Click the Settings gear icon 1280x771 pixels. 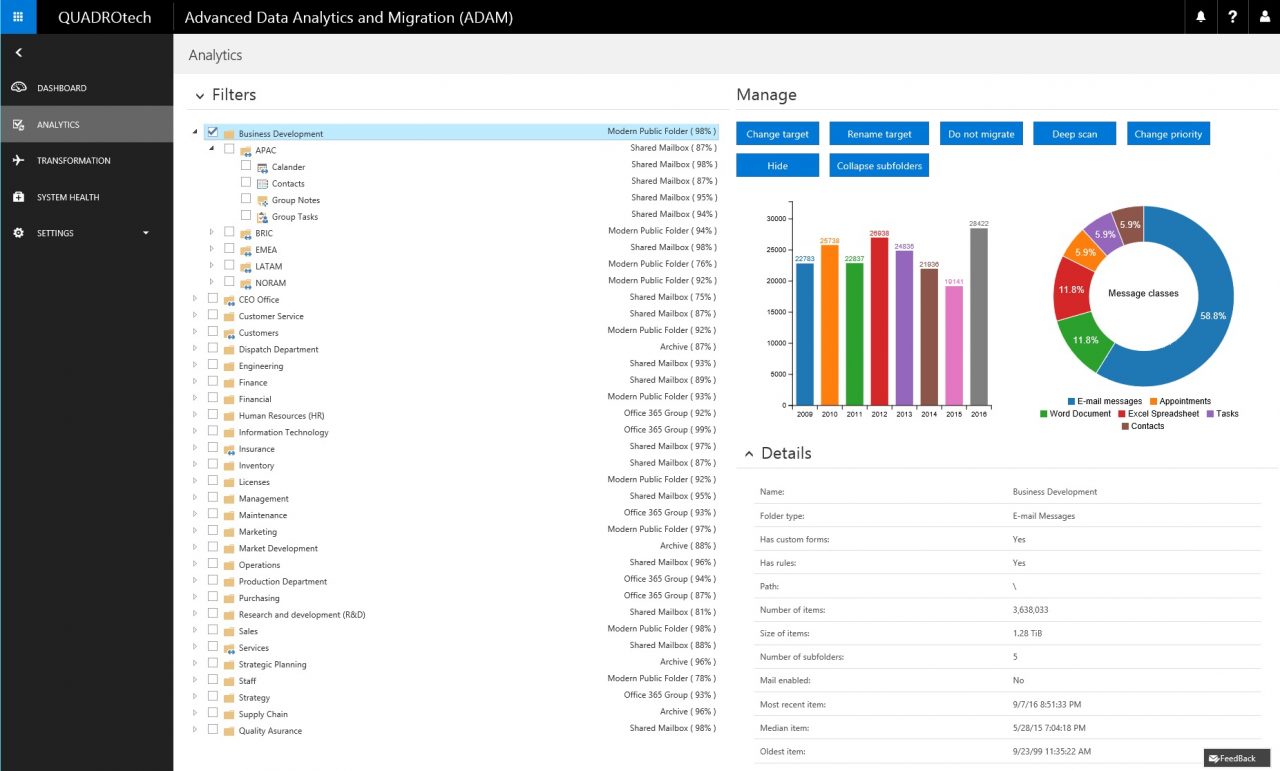coord(18,233)
